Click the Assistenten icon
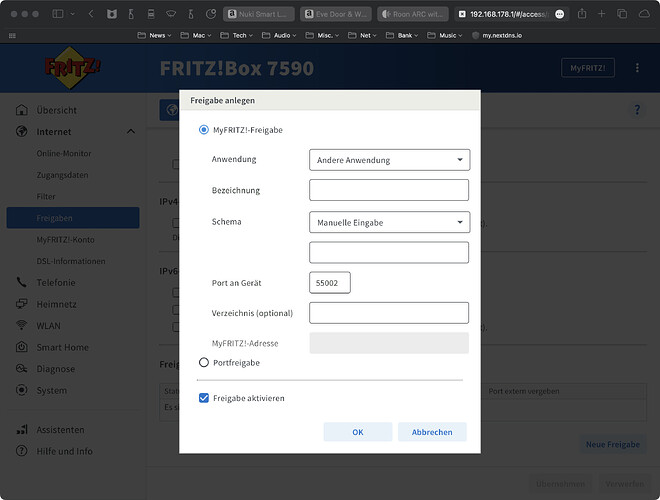Screen dimensions: 660x500 tap(21, 429)
